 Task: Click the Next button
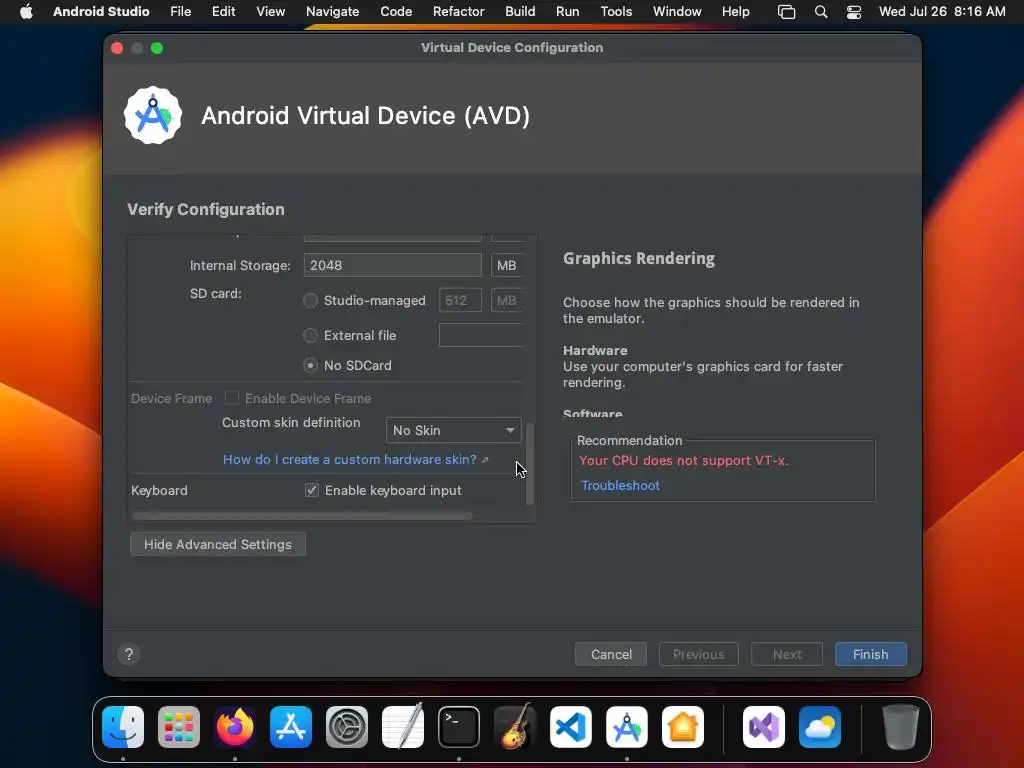point(787,654)
